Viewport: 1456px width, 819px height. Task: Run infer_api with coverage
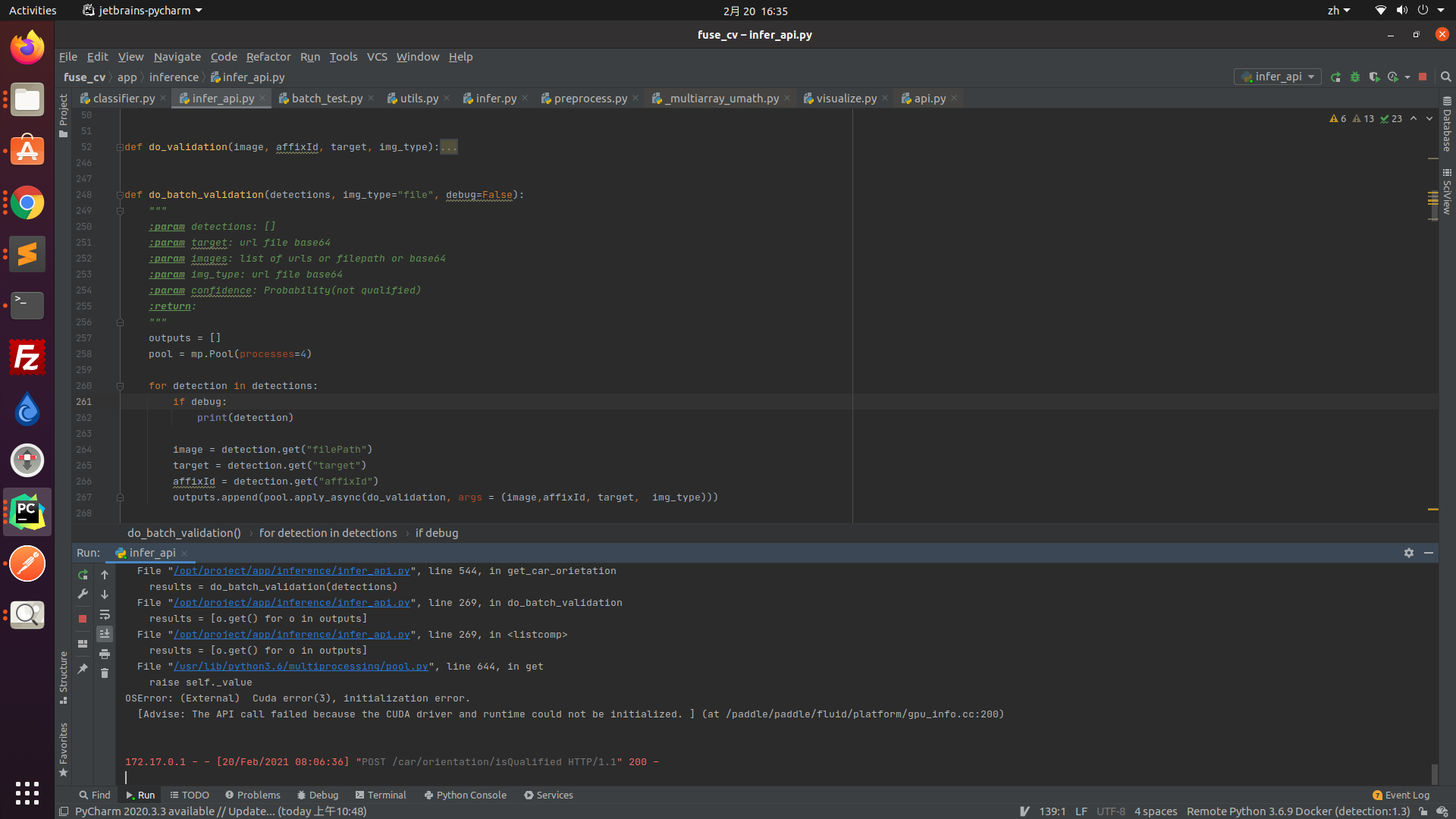click(x=1375, y=77)
